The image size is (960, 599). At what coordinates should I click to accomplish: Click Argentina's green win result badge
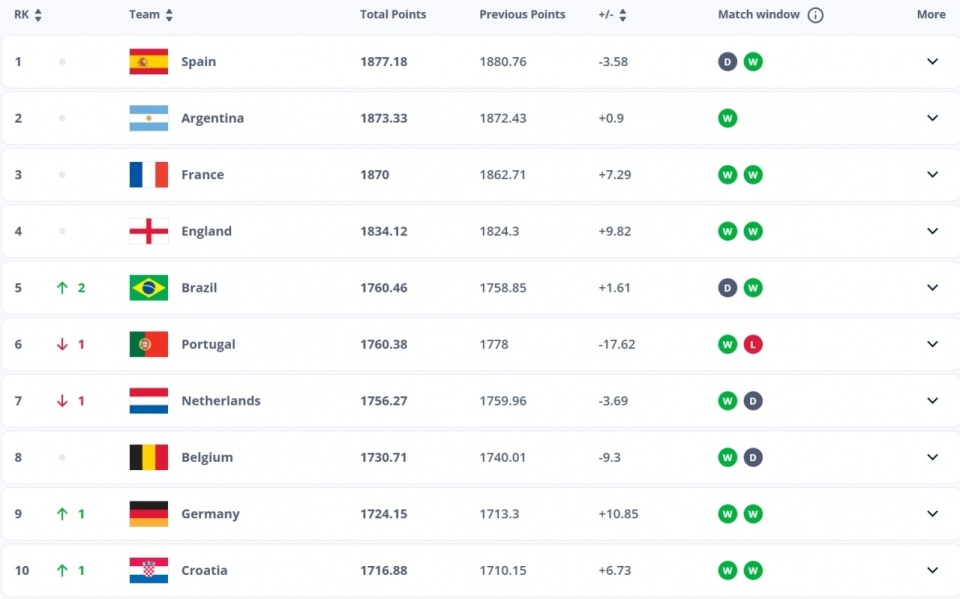pos(727,118)
